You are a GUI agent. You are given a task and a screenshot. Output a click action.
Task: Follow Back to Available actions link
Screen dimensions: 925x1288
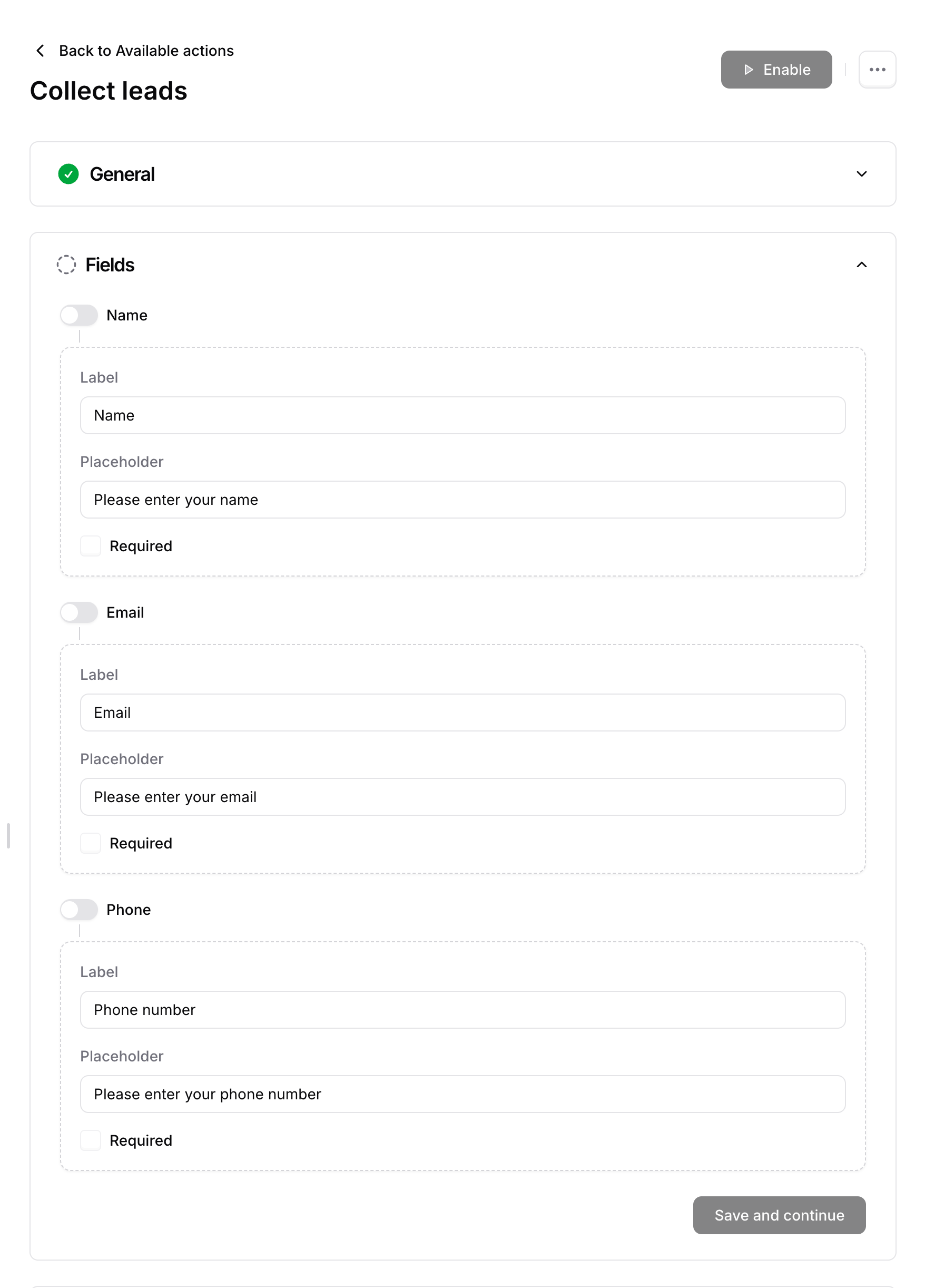(146, 51)
